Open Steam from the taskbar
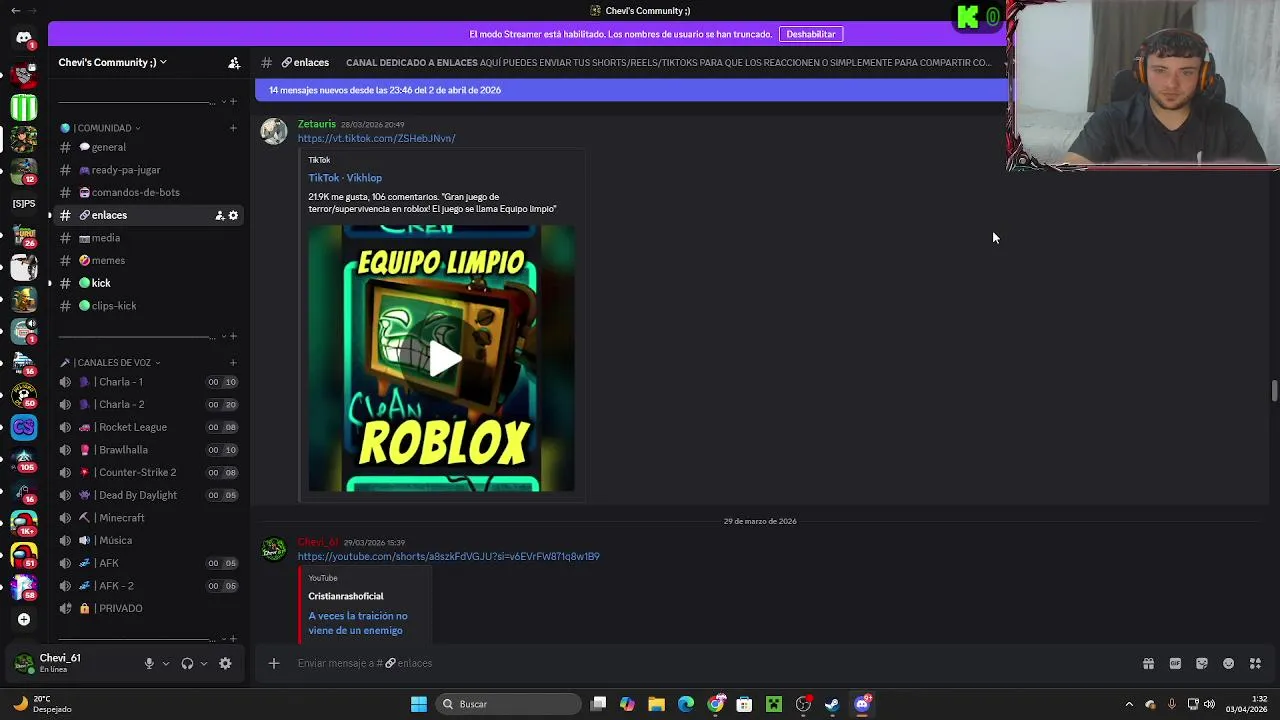Image resolution: width=1280 pixels, height=720 pixels. [832, 704]
